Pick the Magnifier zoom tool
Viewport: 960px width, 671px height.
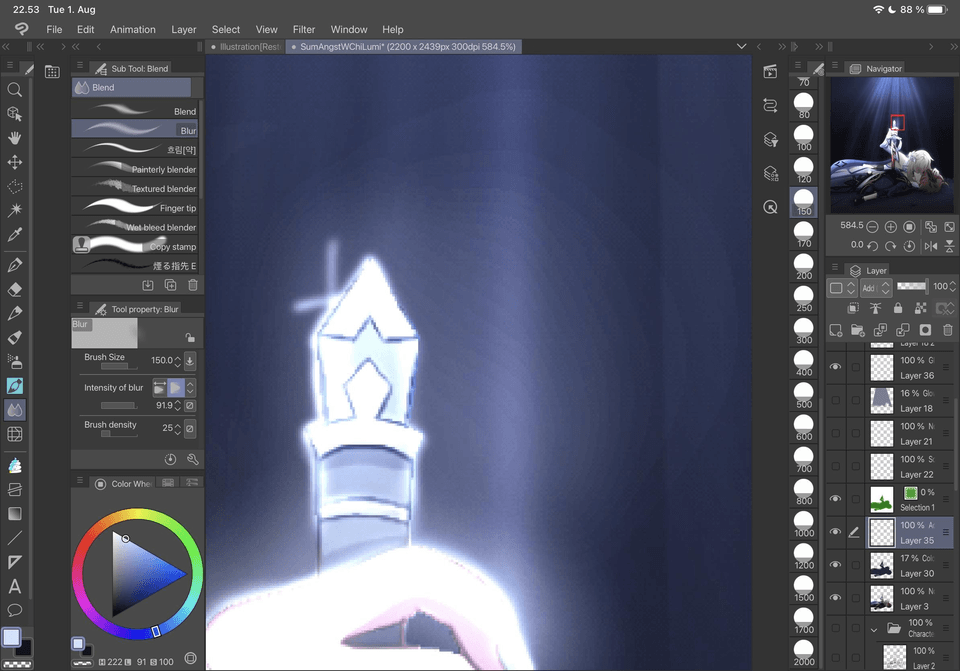(15, 89)
